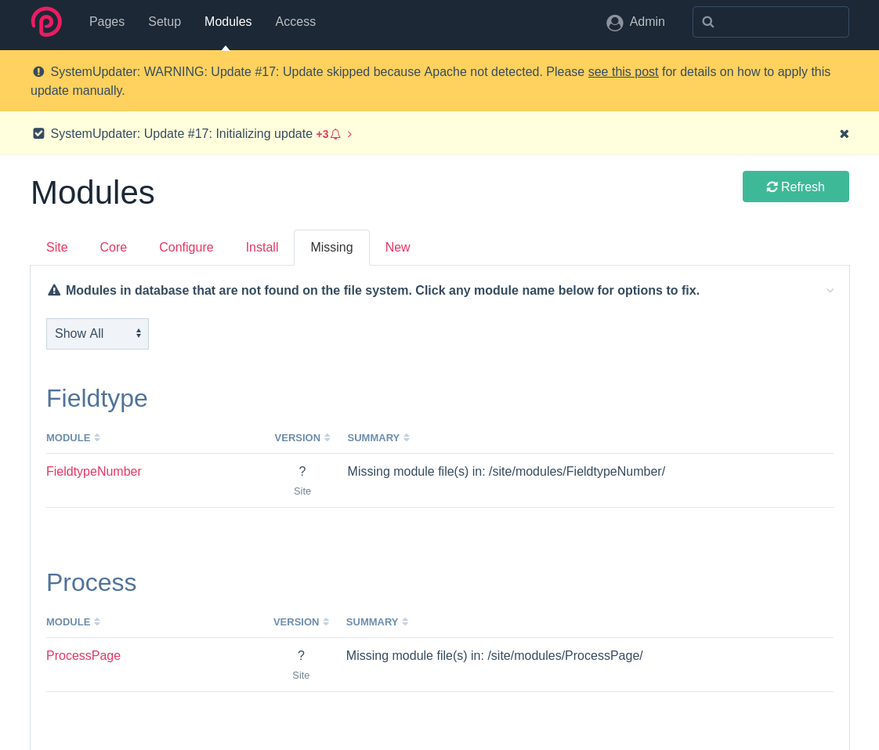Open the Setup menu
Screen dimensions: 879x750
pyautogui.click(x=164, y=22)
